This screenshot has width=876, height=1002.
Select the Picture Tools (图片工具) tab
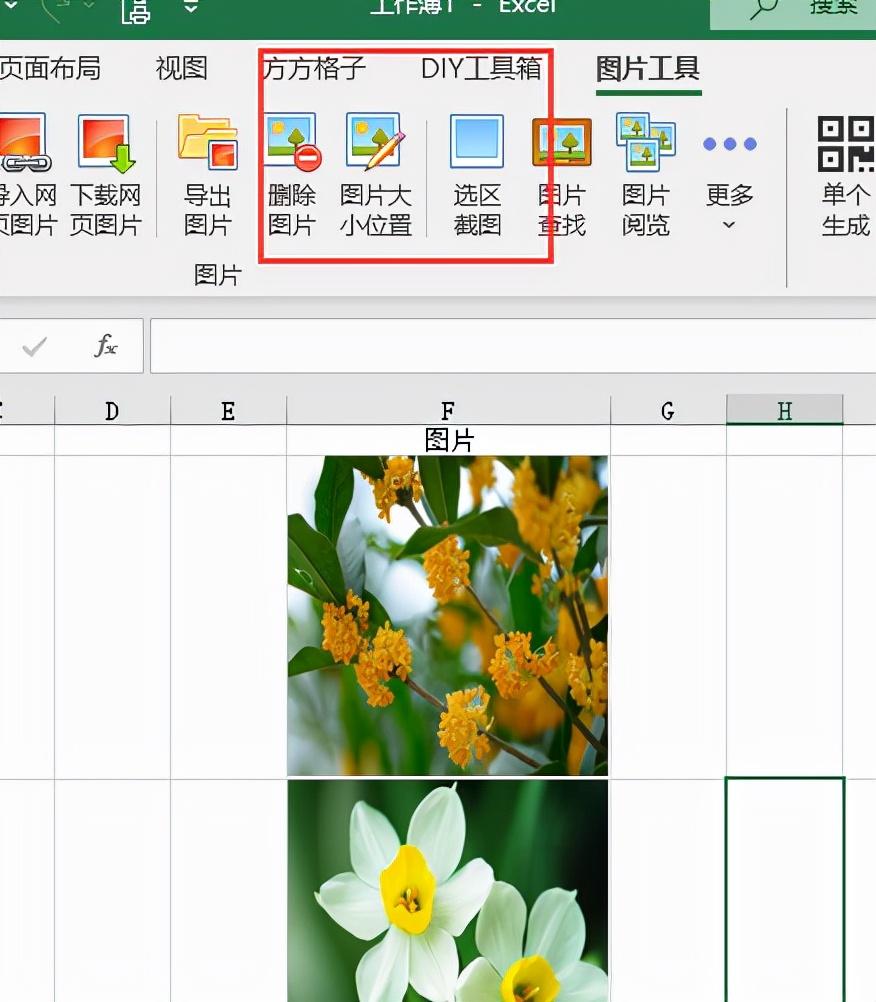(x=648, y=68)
